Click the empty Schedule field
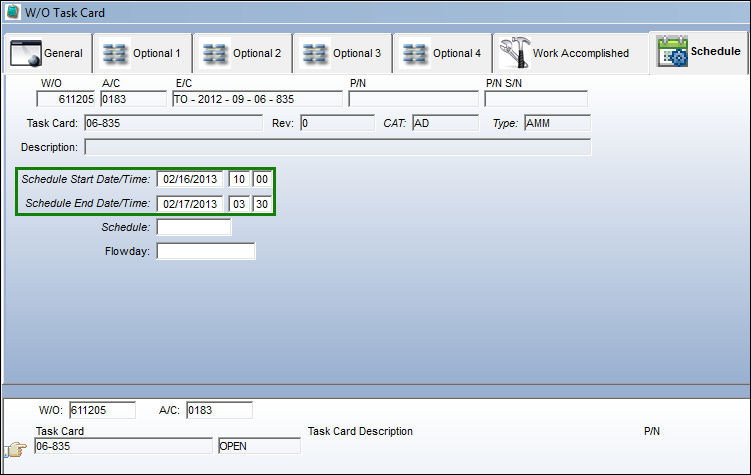 194,227
